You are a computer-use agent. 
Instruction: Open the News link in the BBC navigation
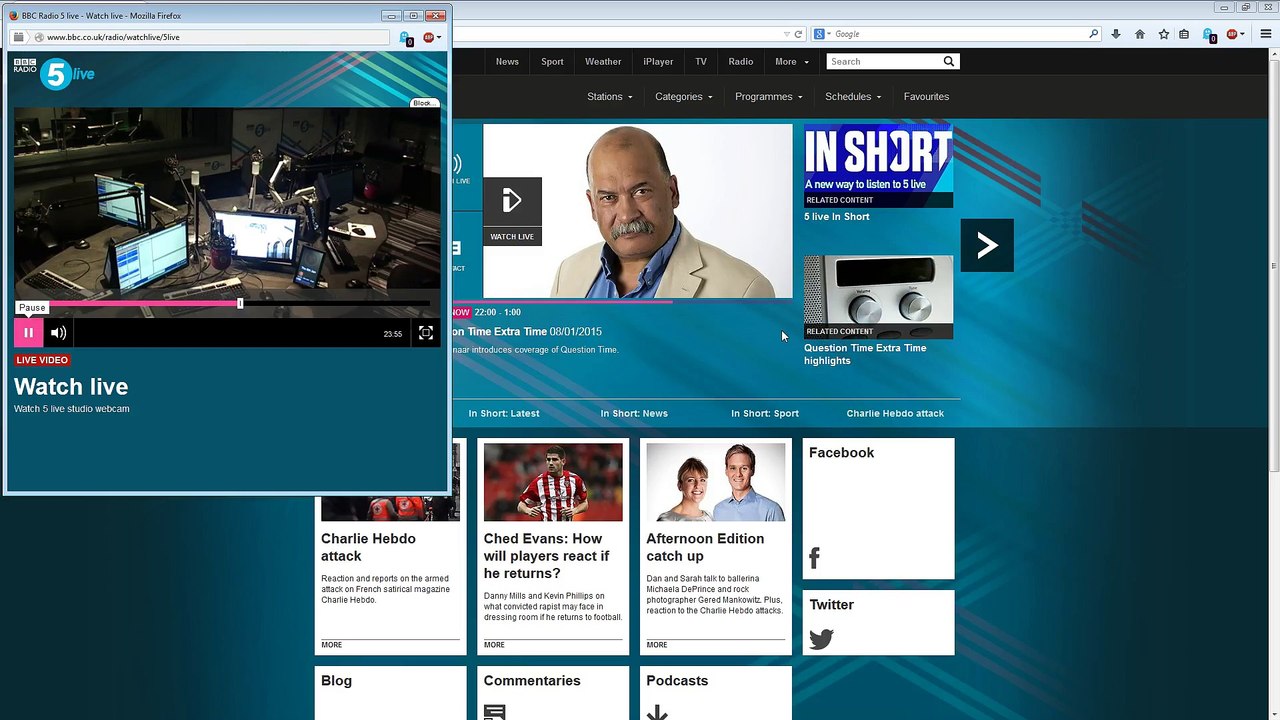[x=507, y=62]
